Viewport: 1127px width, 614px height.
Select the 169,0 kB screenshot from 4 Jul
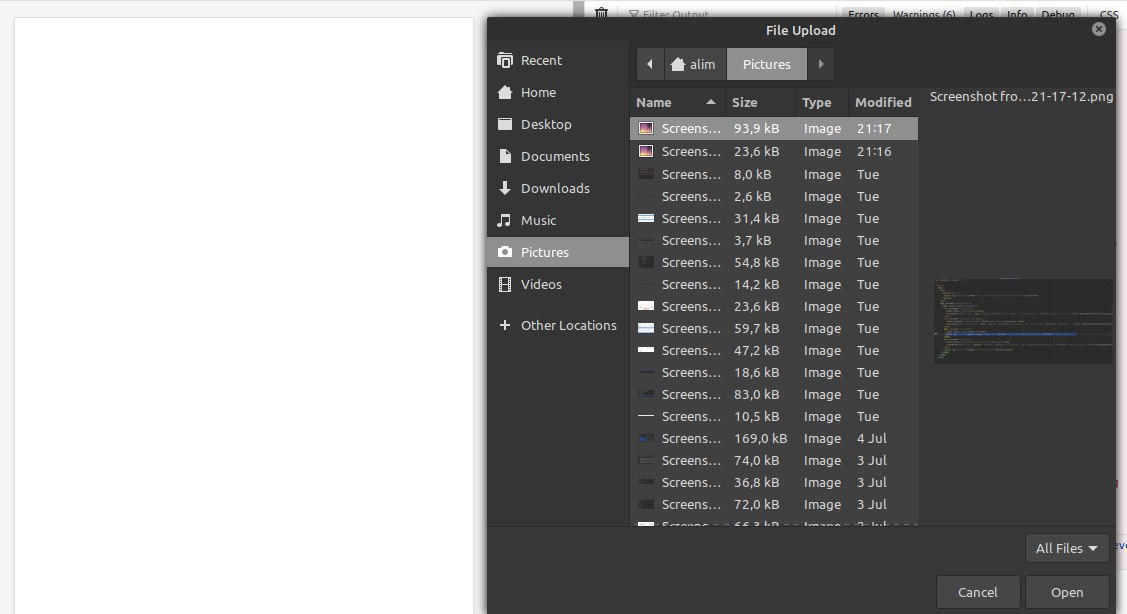coord(774,439)
